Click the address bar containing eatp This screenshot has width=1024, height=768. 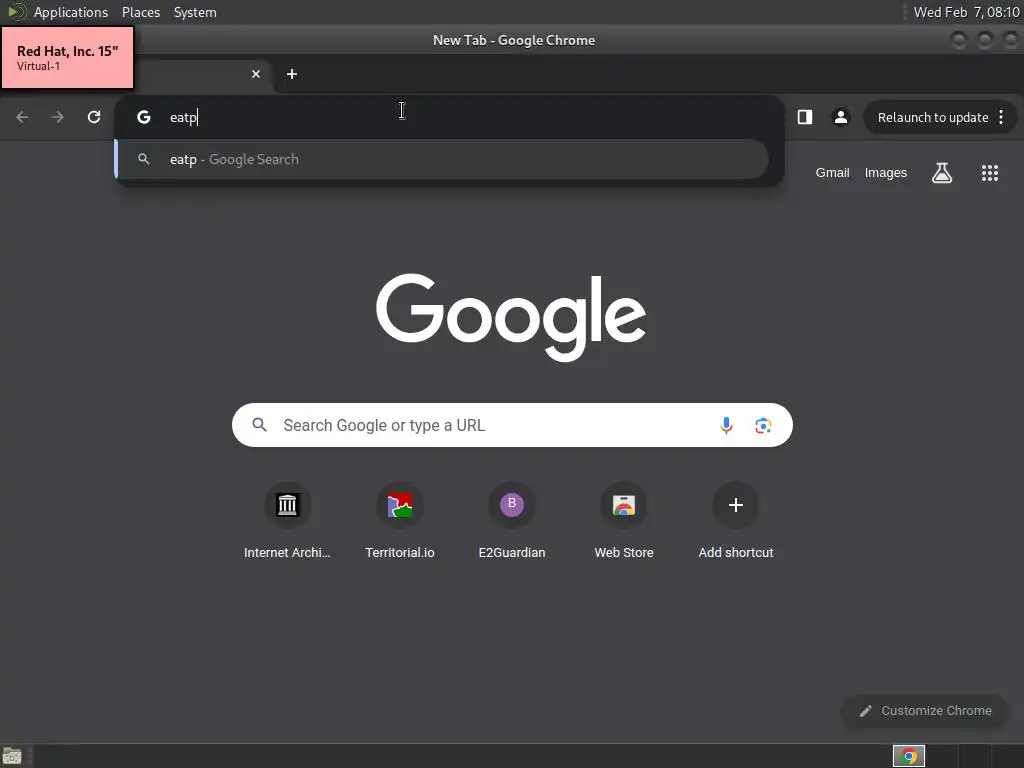point(451,117)
